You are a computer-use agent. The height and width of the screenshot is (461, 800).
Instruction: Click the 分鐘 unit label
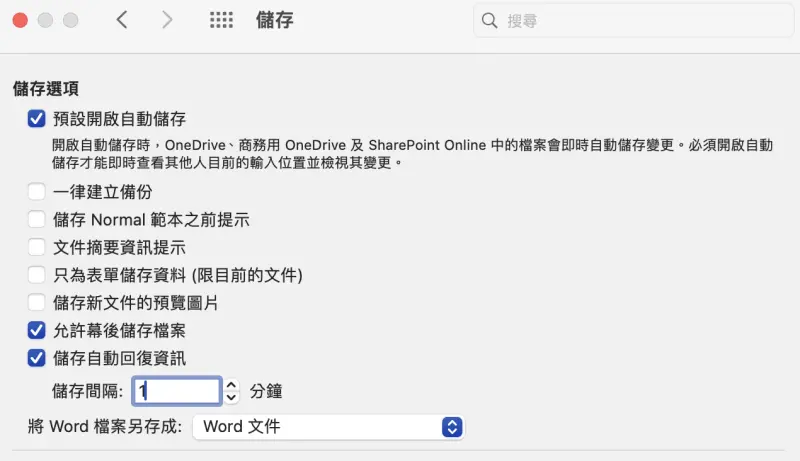pyautogui.click(x=266, y=391)
